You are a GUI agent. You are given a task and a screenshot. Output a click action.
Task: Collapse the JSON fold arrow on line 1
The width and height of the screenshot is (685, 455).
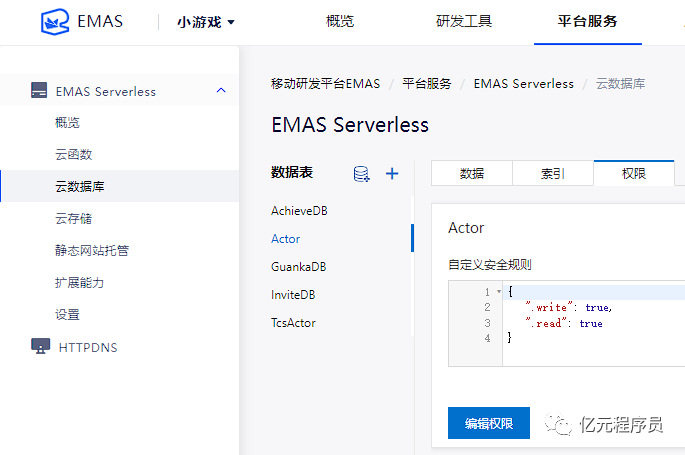click(499, 291)
